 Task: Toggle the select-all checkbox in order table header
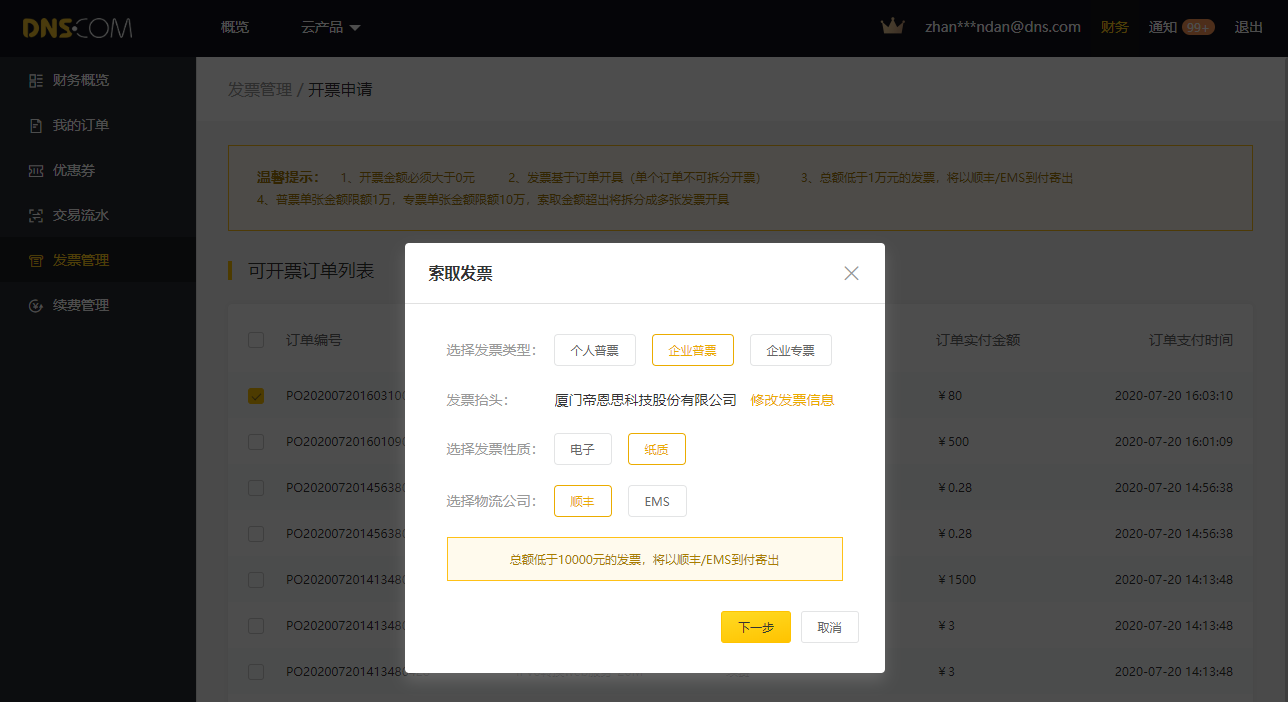[256, 340]
